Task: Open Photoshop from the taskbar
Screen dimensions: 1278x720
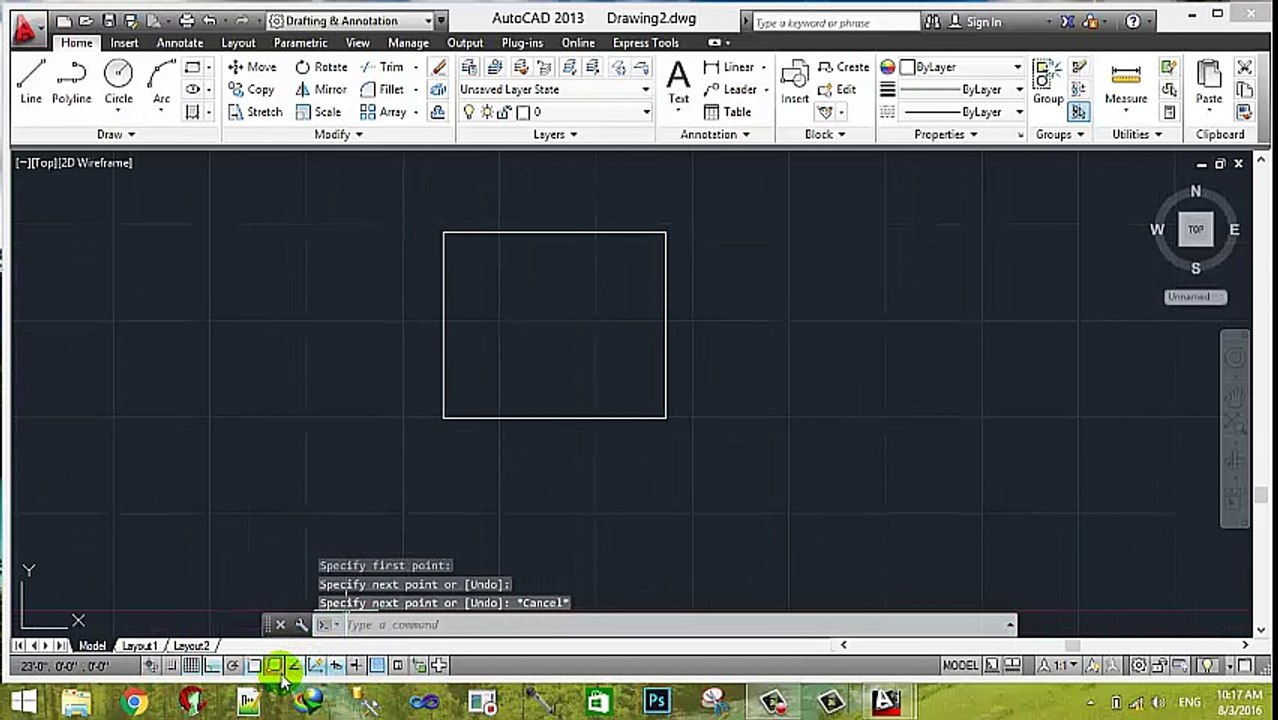Action: coord(657,701)
